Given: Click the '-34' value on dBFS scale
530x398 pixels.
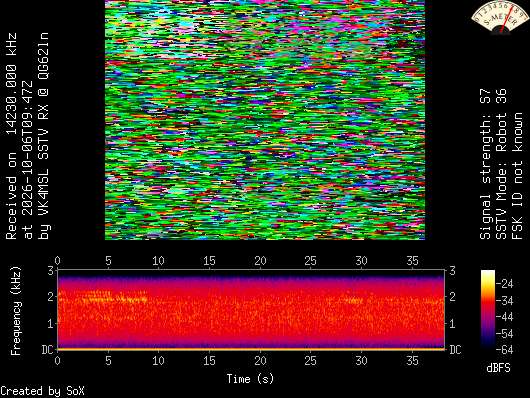Looking at the screenshot, I should pos(505,300).
